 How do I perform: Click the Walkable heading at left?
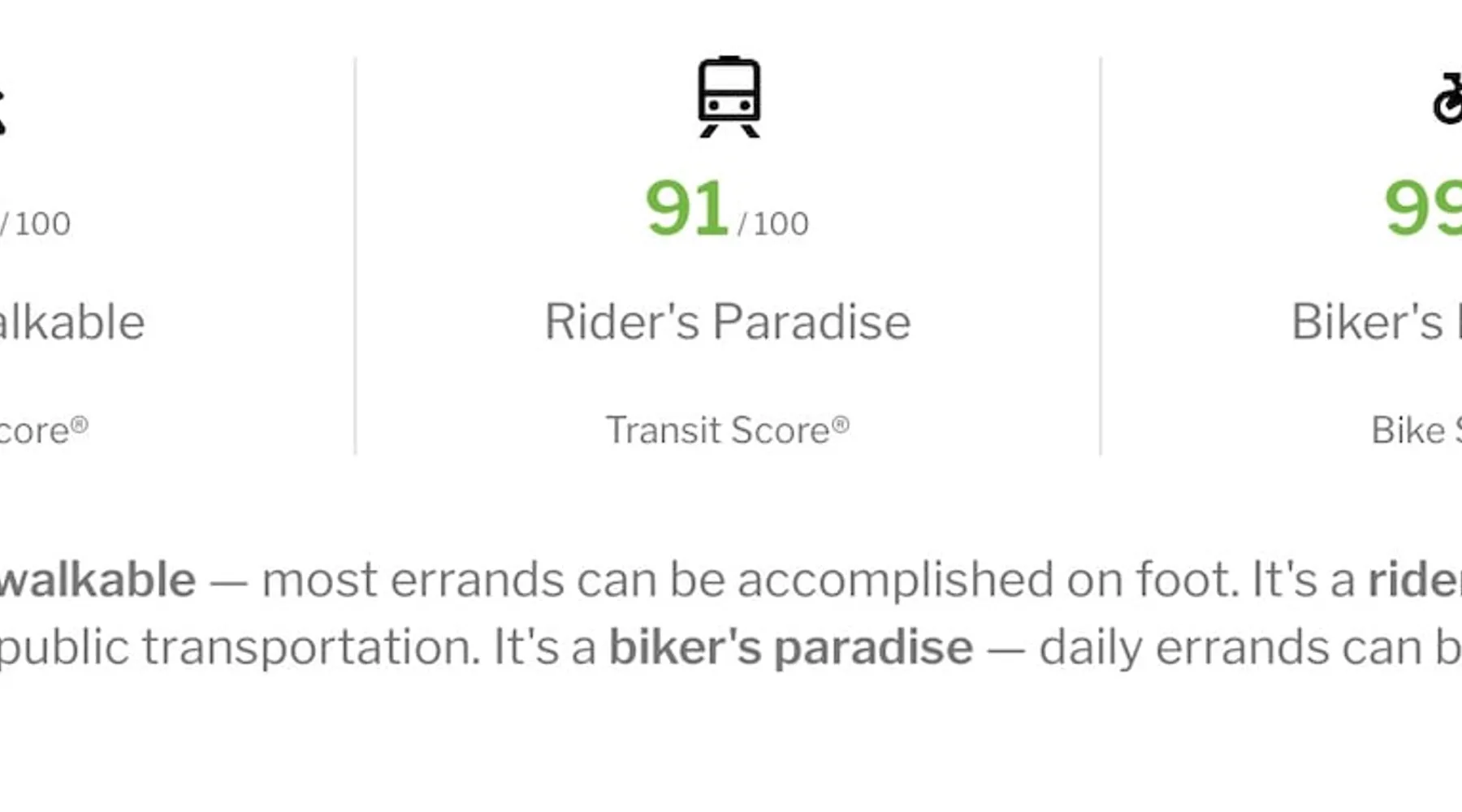[71, 322]
